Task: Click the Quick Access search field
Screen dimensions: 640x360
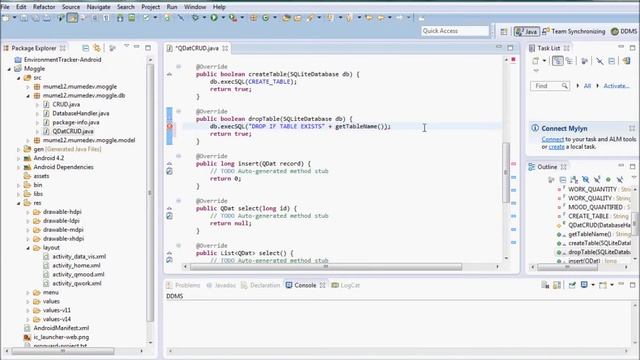Action: [455, 31]
